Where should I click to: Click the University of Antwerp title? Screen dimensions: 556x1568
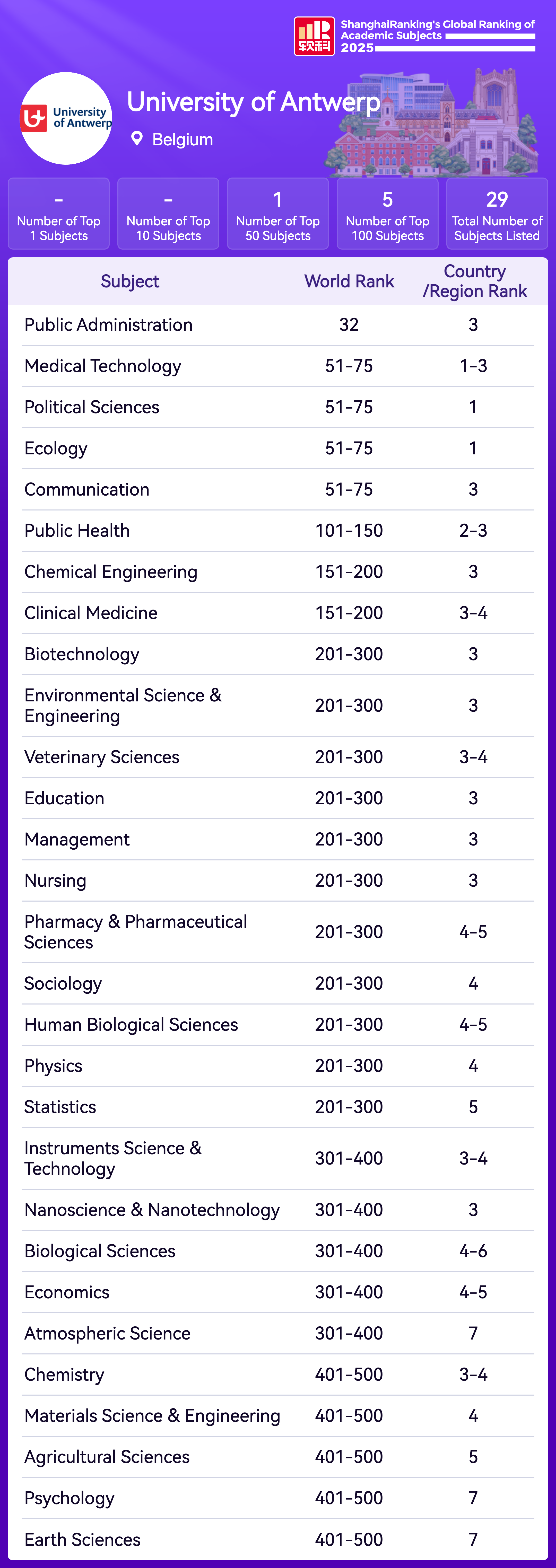[x=253, y=102]
